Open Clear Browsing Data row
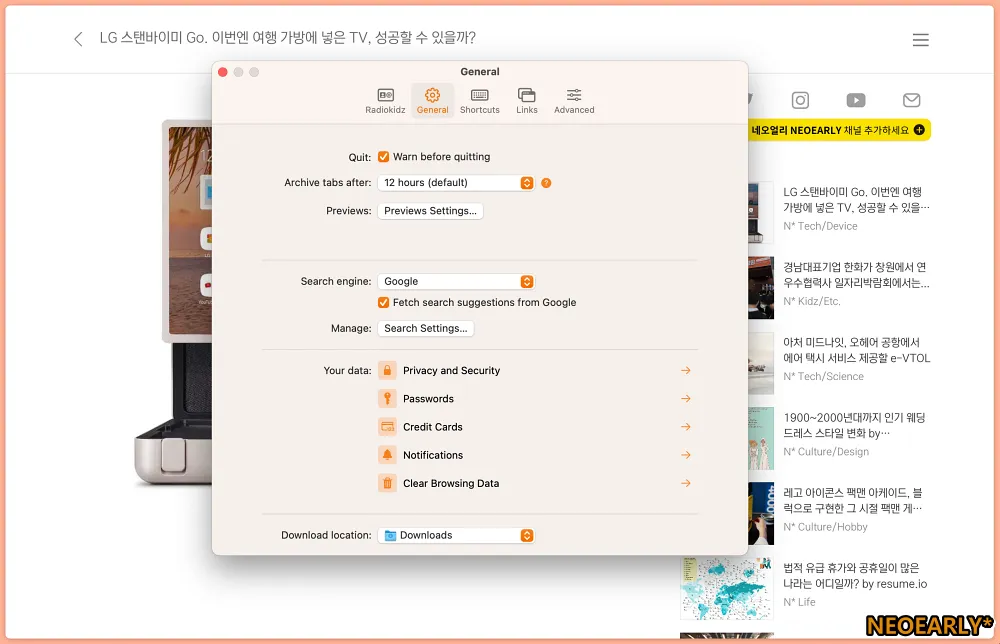The width and height of the screenshot is (1000, 644). coord(534,483)
